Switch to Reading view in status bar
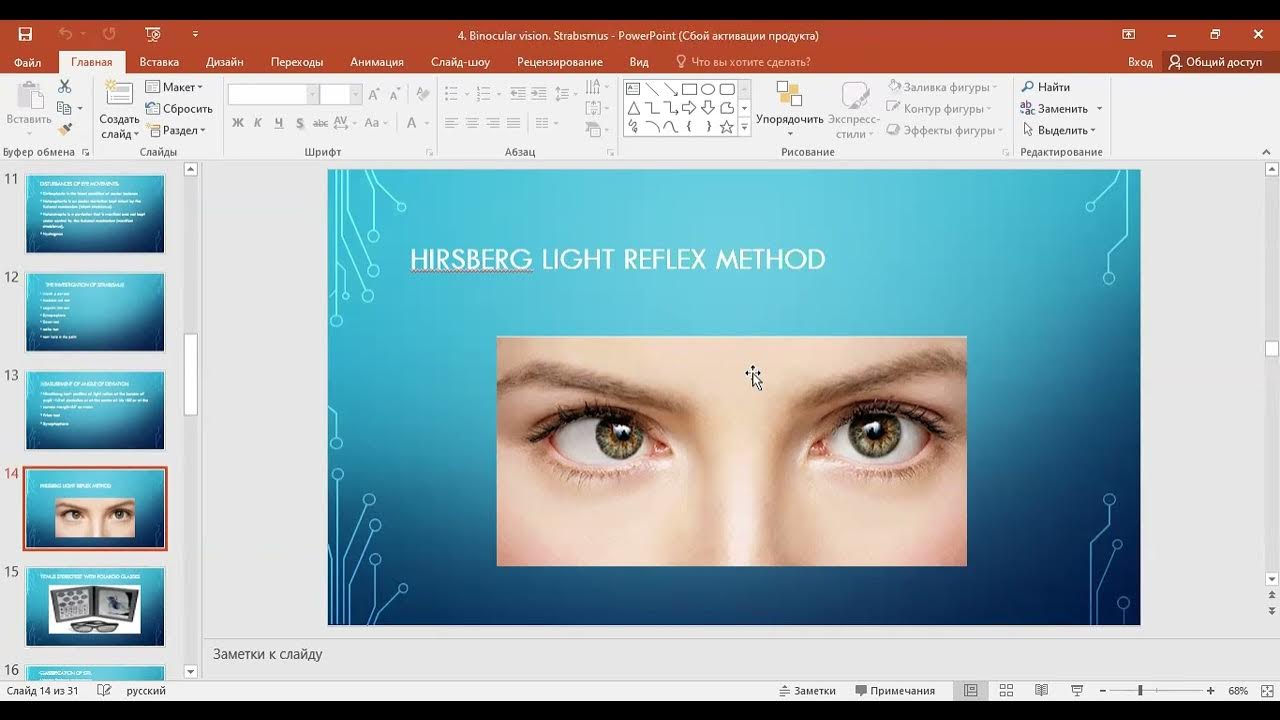 [x=1041, y=691]
